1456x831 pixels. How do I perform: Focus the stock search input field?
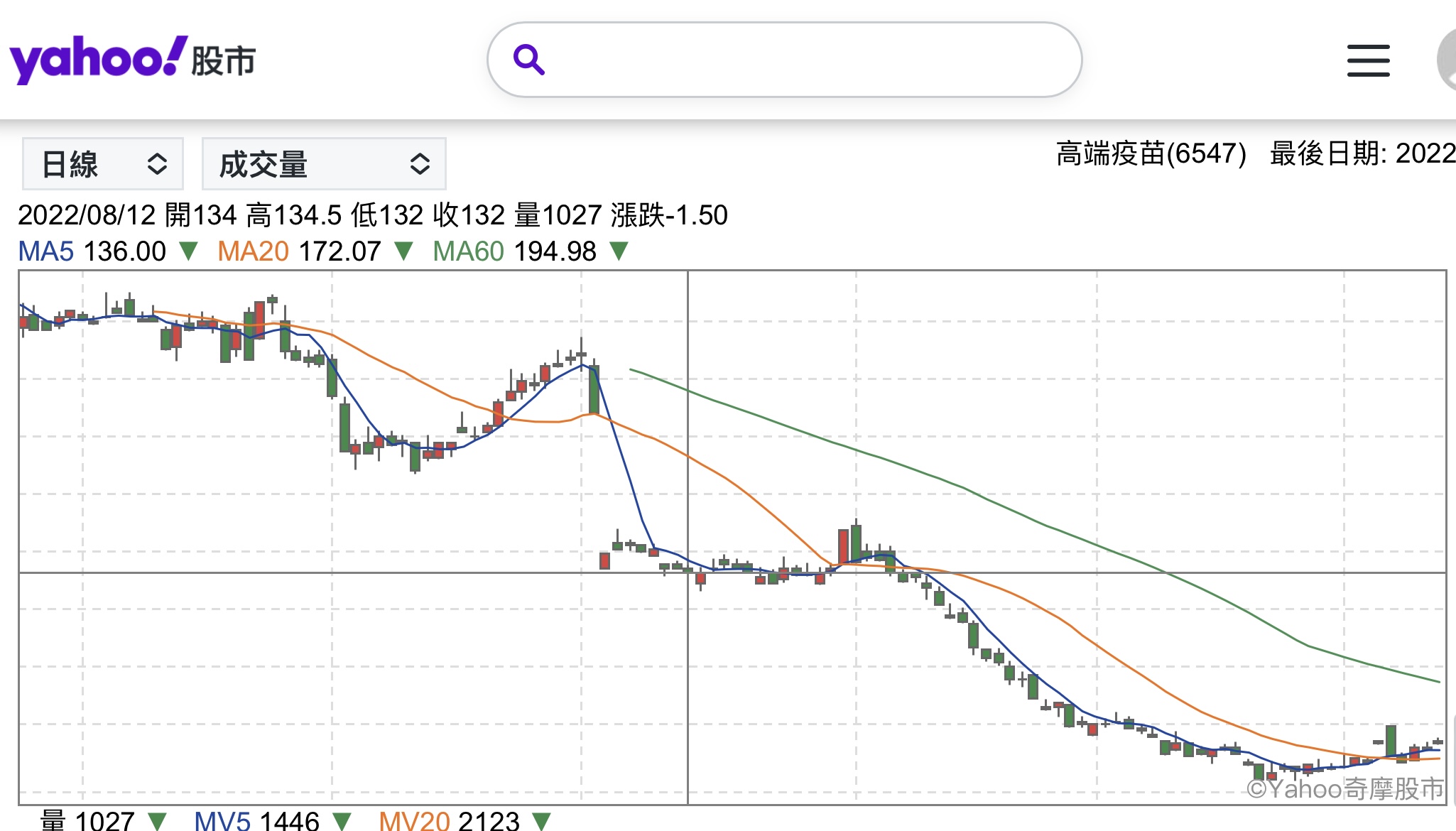784,60
